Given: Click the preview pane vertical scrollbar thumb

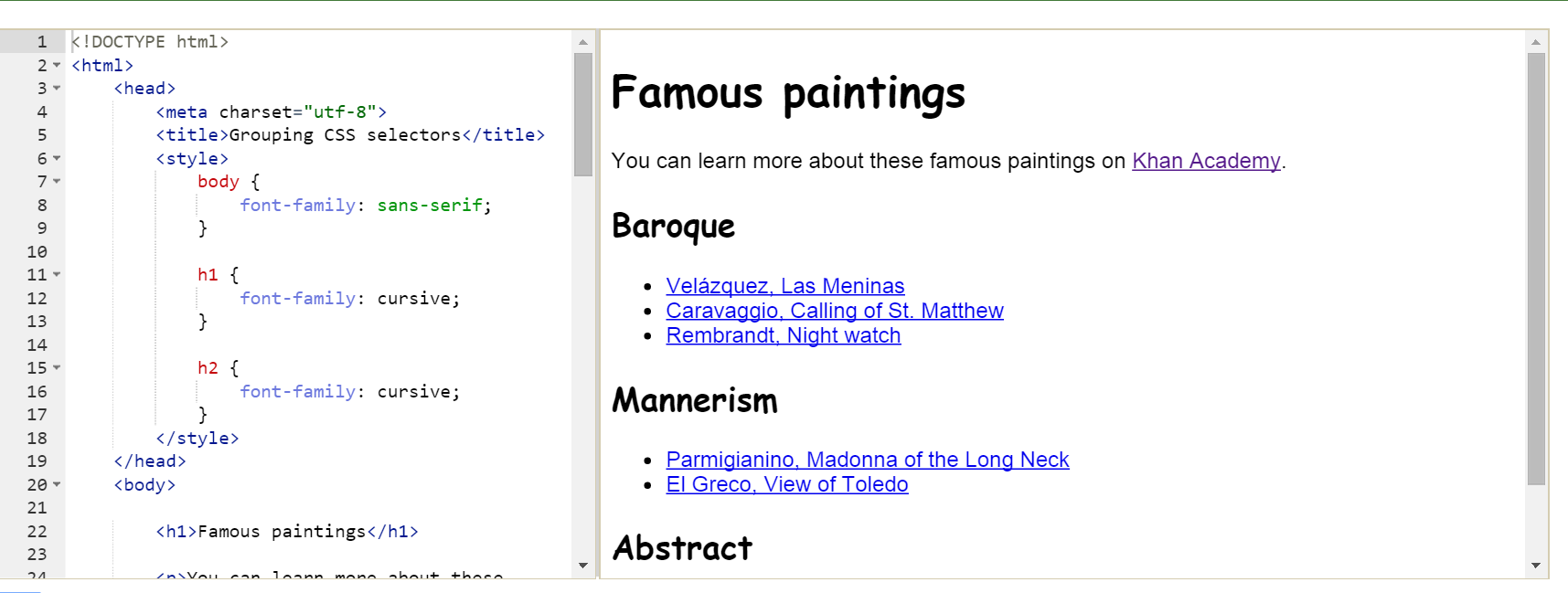Looking at the screenshot, I should point(1536,269).
